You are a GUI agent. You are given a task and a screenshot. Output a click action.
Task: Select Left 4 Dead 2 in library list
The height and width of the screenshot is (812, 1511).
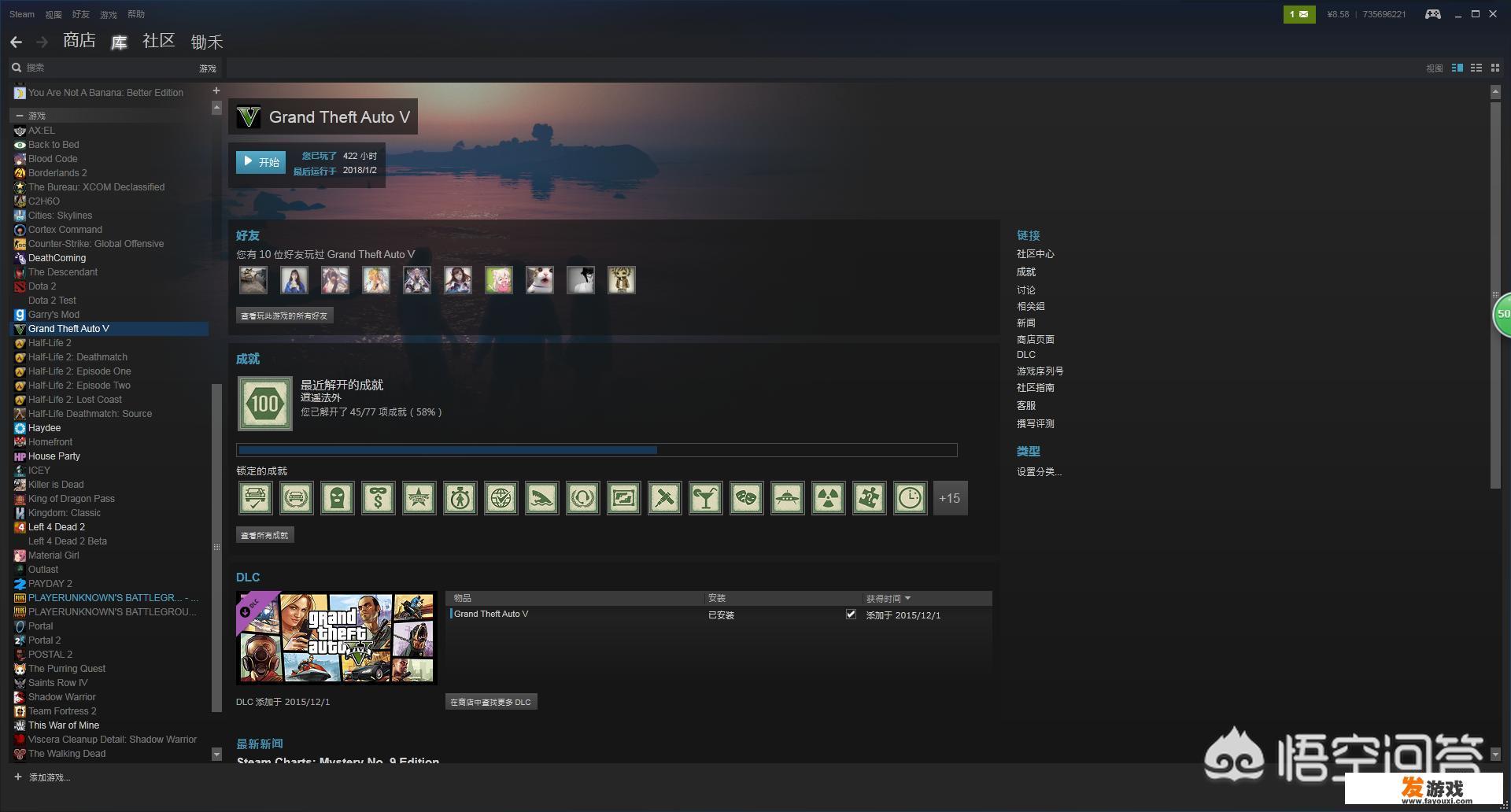pos(57,527)
